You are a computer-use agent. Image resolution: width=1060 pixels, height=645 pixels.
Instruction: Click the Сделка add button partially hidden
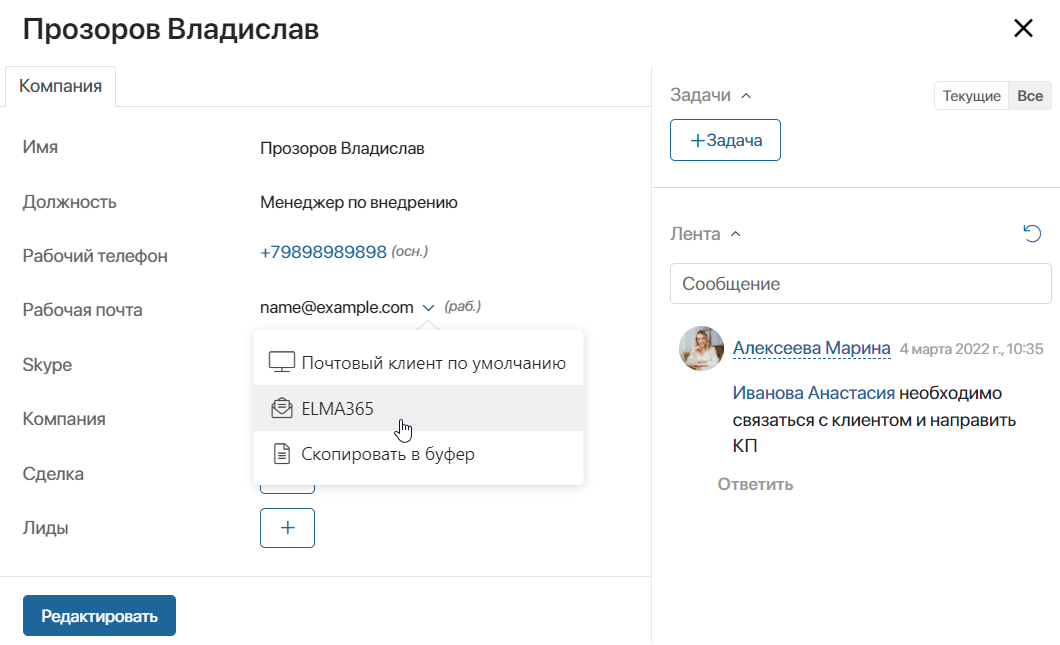287,488
